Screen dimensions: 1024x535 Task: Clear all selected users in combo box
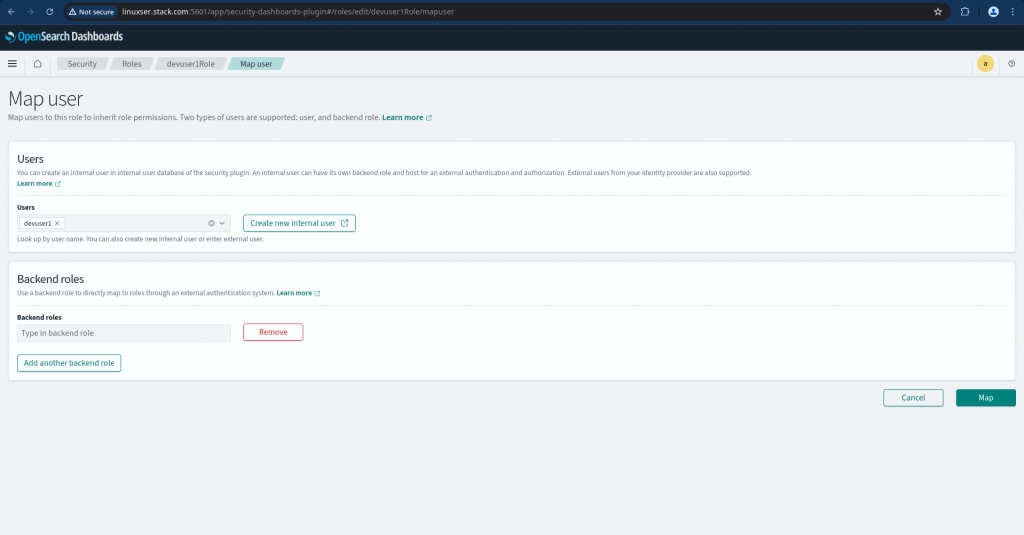pos(211,223)
